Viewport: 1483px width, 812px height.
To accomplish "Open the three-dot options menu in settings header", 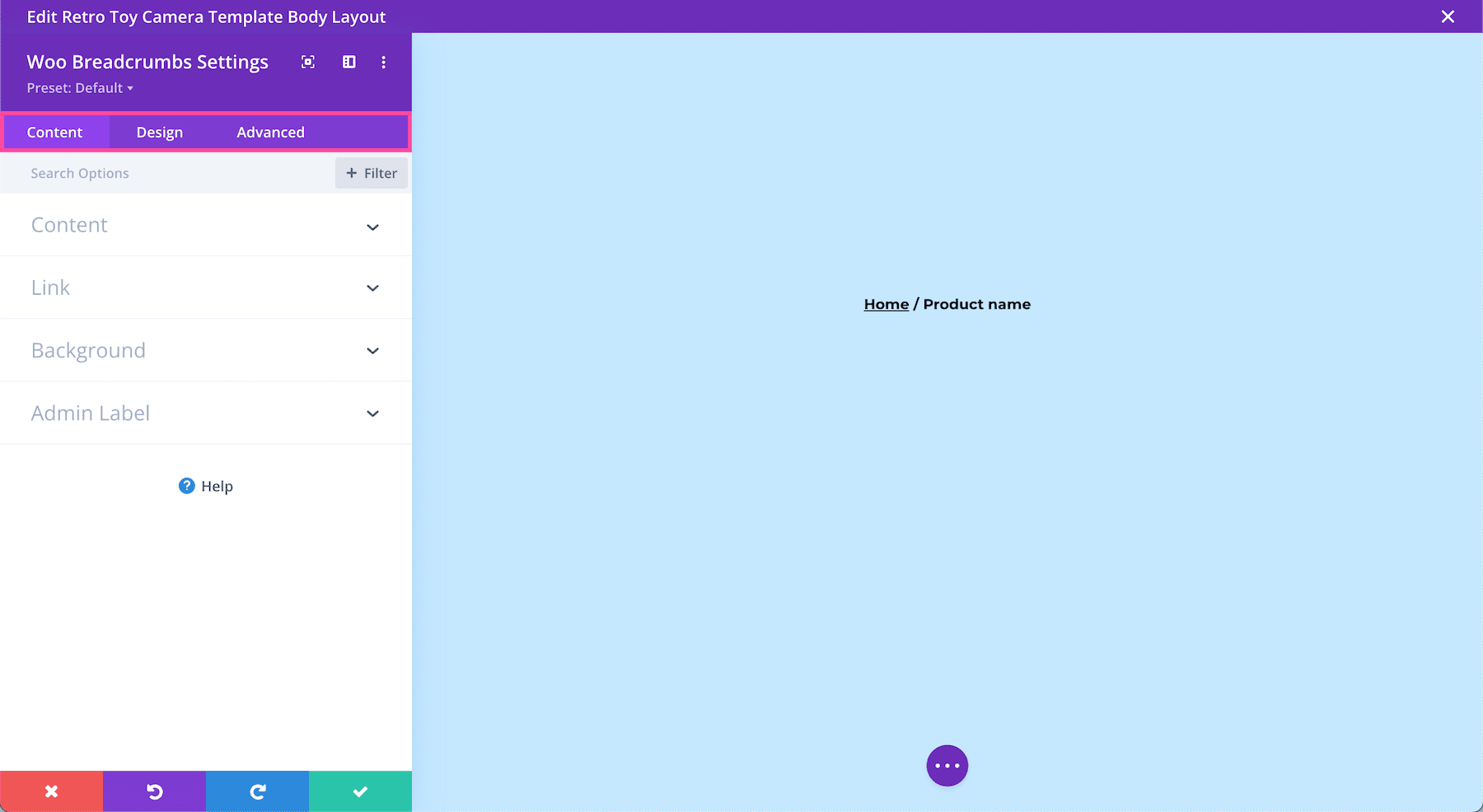I will [x=383, y=62].
